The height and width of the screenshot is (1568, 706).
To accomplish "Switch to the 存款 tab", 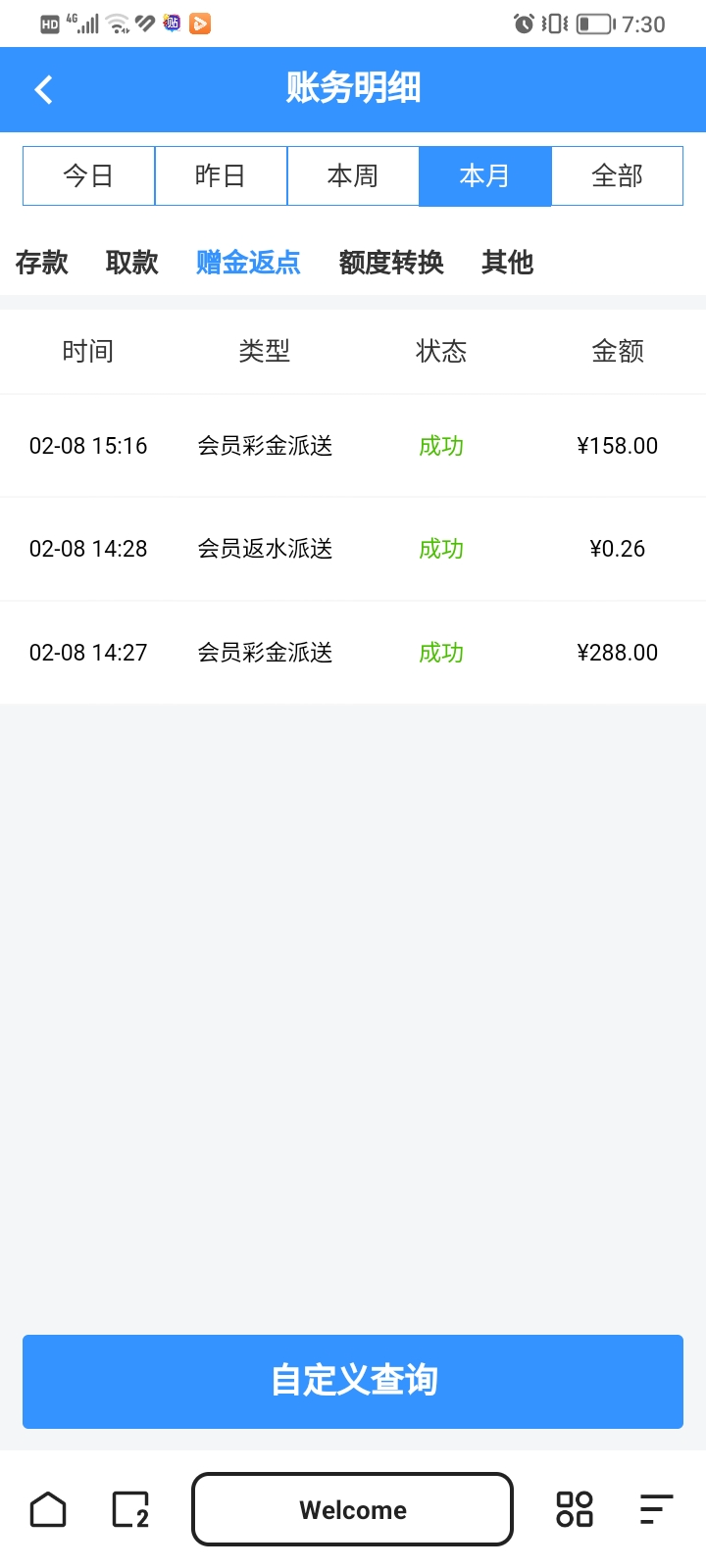I will [42, 263].
